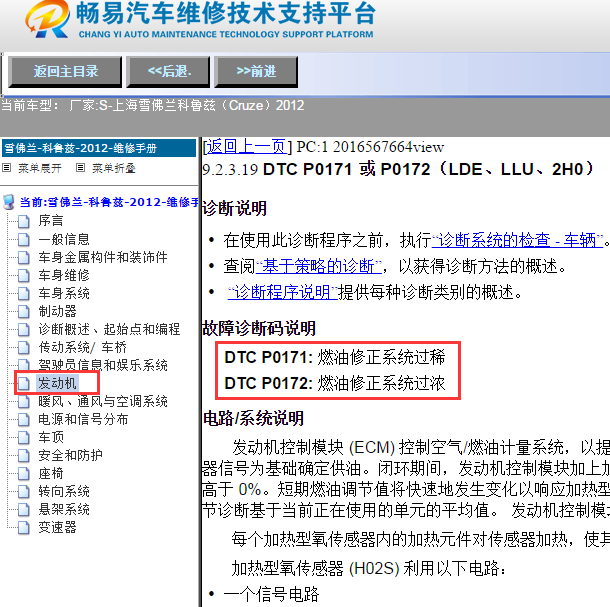Click the DTC P0171 燃油修正系统过稀 line
Screen dimensions: 610x607
point(335,357)
